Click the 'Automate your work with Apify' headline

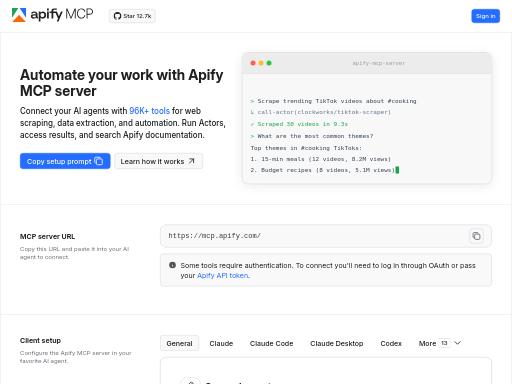(122, 83)
